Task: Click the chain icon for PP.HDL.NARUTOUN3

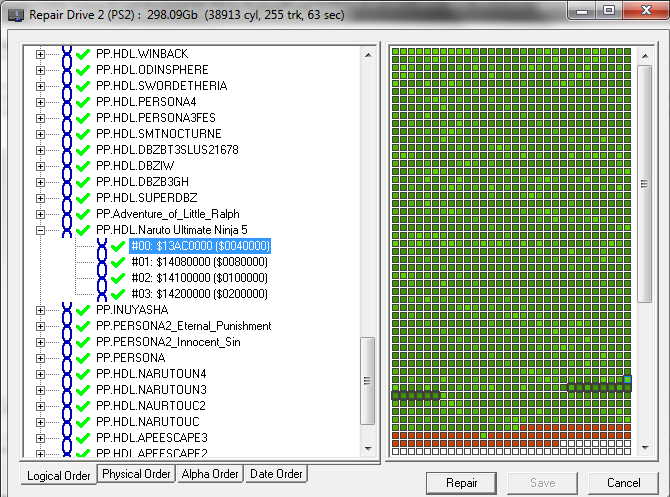Action: click(67, 390)
